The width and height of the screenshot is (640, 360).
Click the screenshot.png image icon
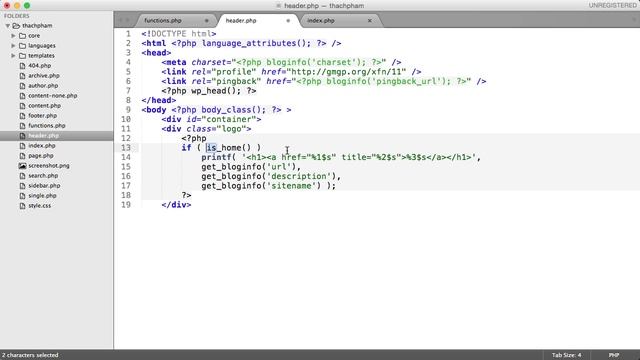click(22, 166)
